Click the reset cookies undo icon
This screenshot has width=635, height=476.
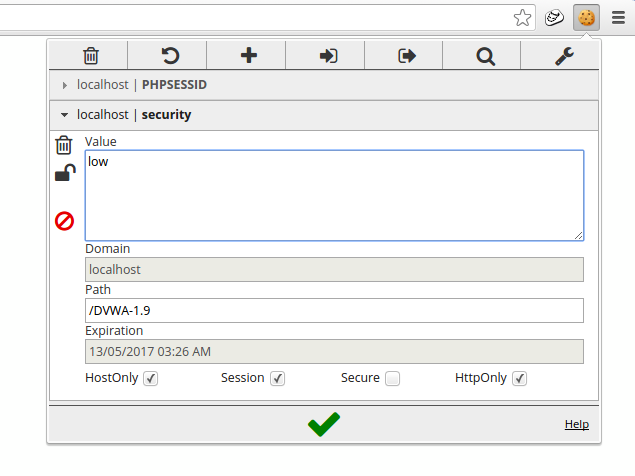point(169,56)
